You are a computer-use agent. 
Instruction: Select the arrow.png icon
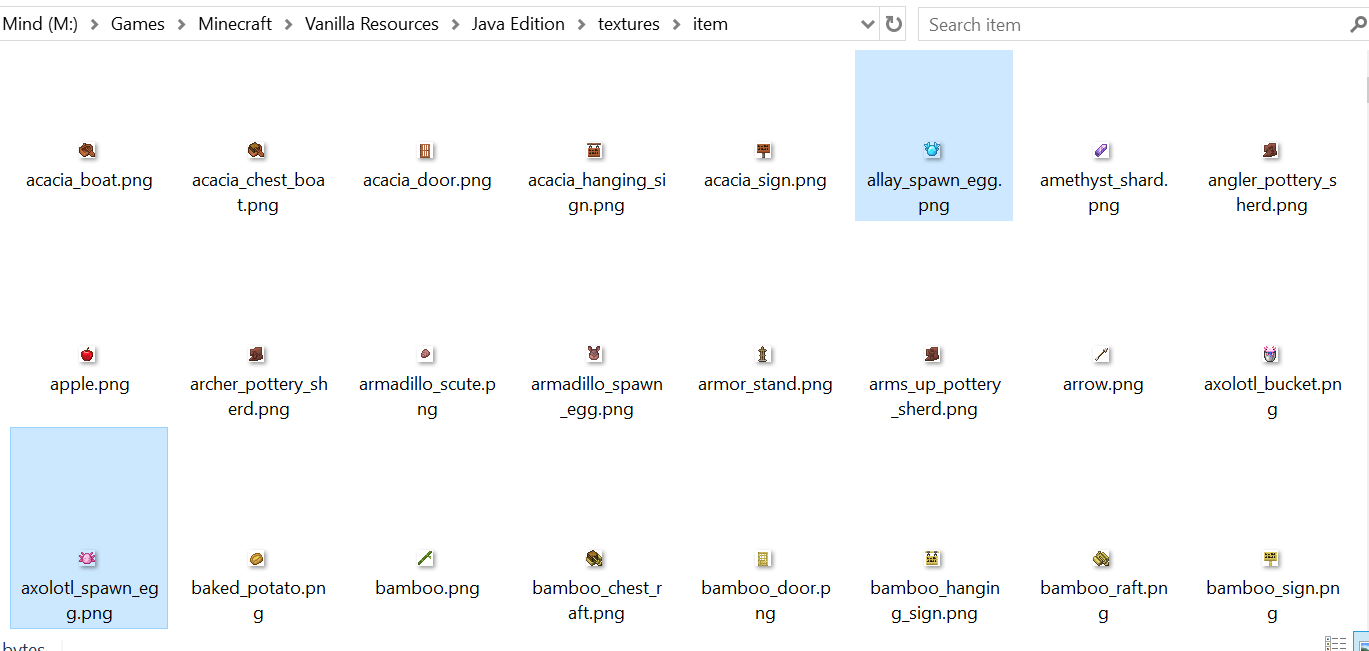[1102, 355]
